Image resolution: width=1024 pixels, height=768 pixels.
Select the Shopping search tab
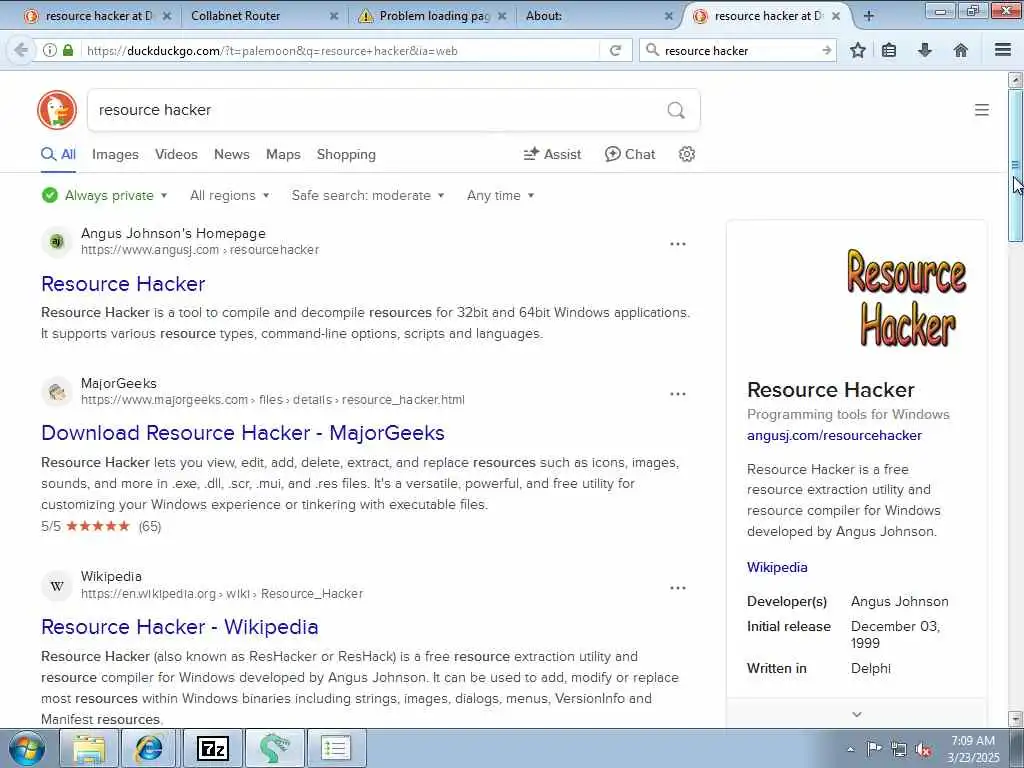click(x=346, y=155)
